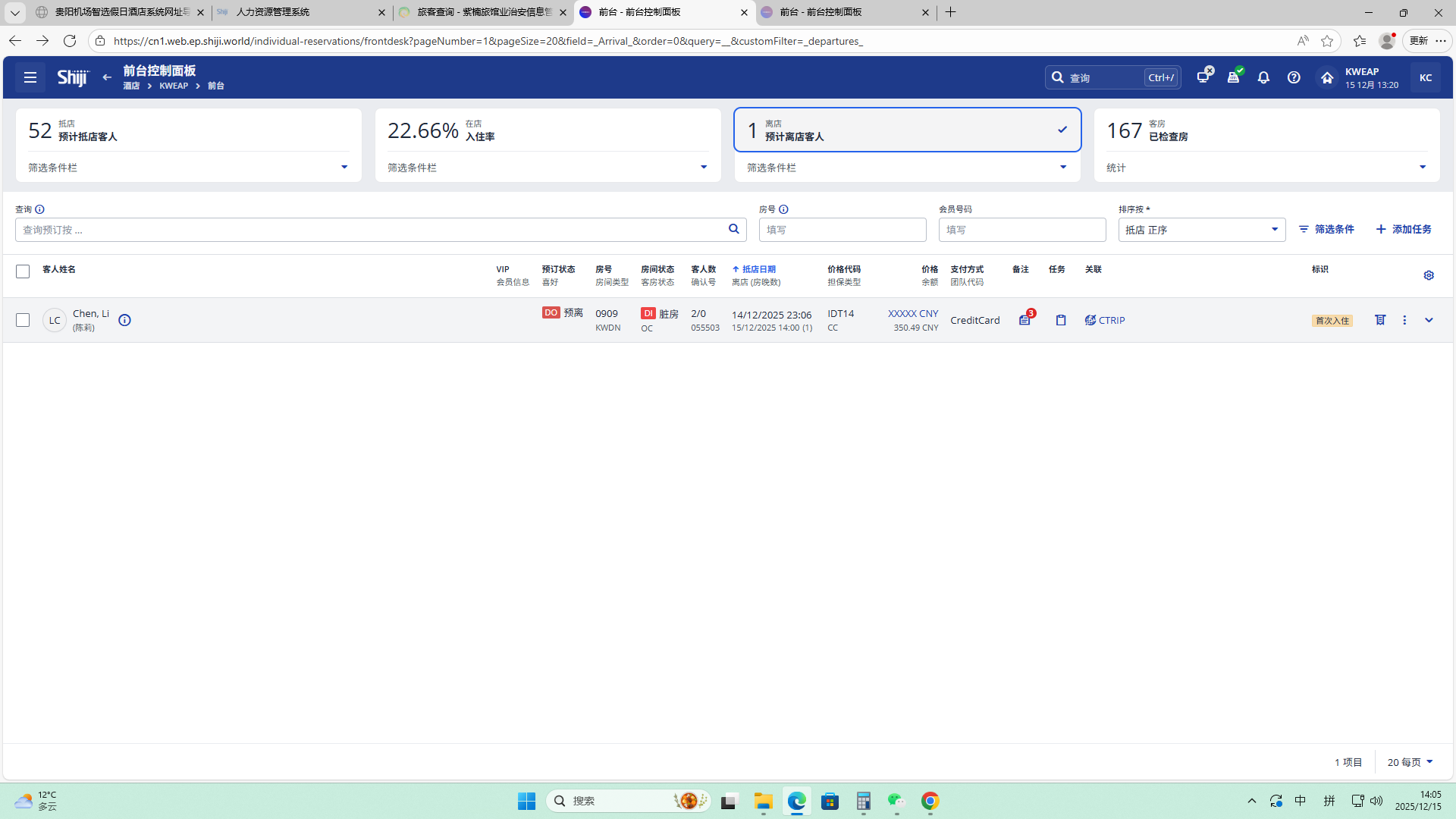Image resolution: width=1456 pixels, height=819 pixels.
Task: Open the notes icon with red badge
Action: [x=1025, y=320]
